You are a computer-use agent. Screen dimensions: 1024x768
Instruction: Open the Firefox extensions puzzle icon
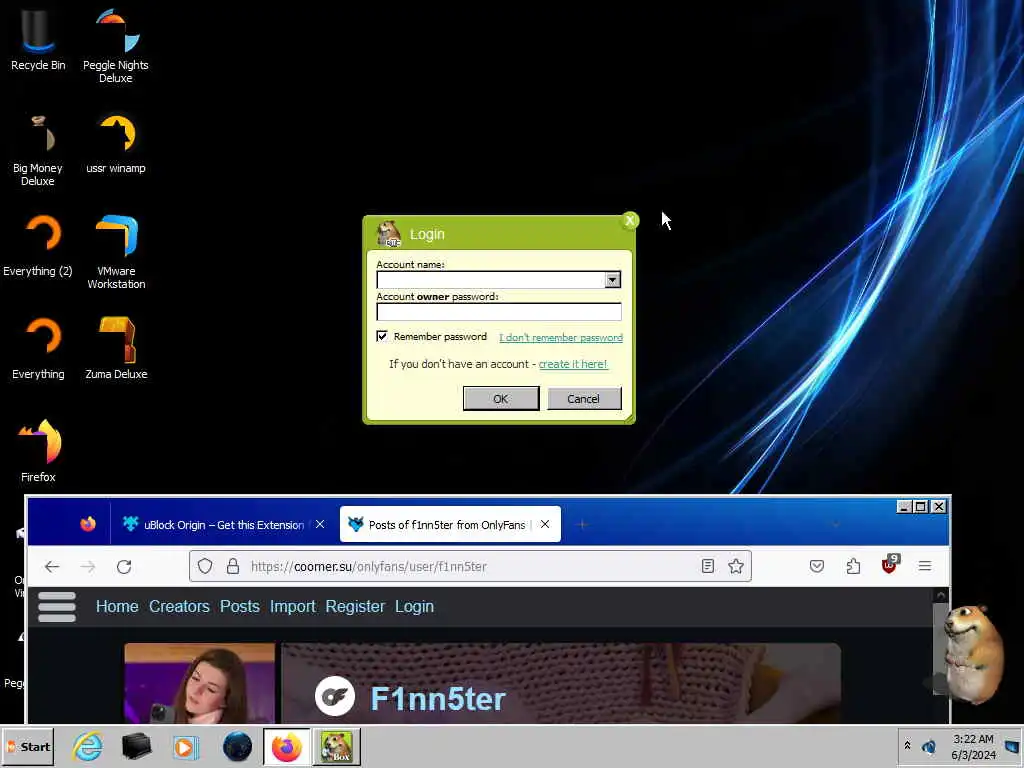point(853,566)
